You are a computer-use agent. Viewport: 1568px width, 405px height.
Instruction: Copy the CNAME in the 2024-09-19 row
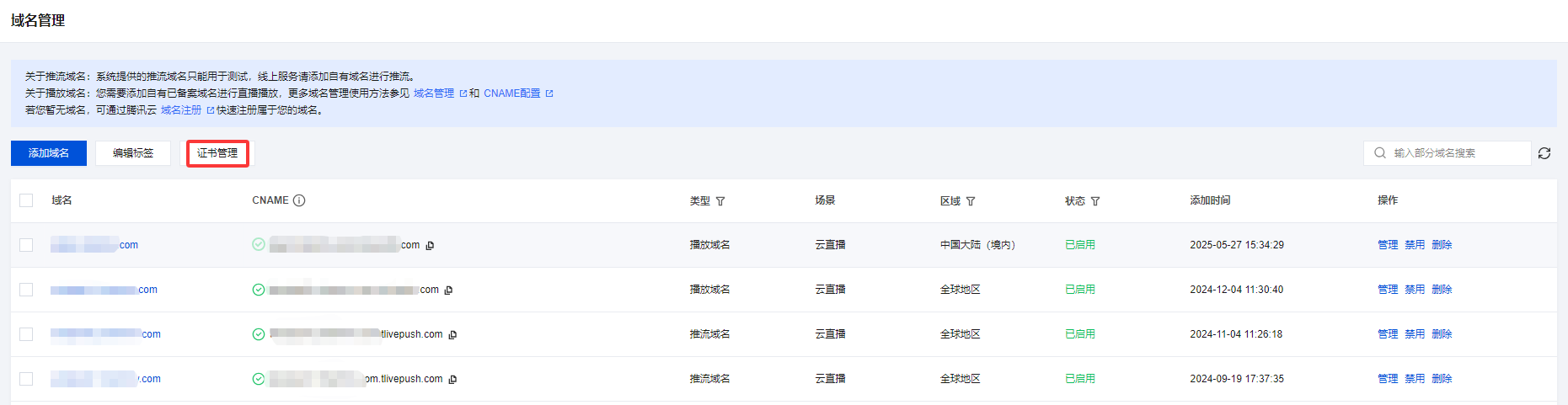(452, 380)
